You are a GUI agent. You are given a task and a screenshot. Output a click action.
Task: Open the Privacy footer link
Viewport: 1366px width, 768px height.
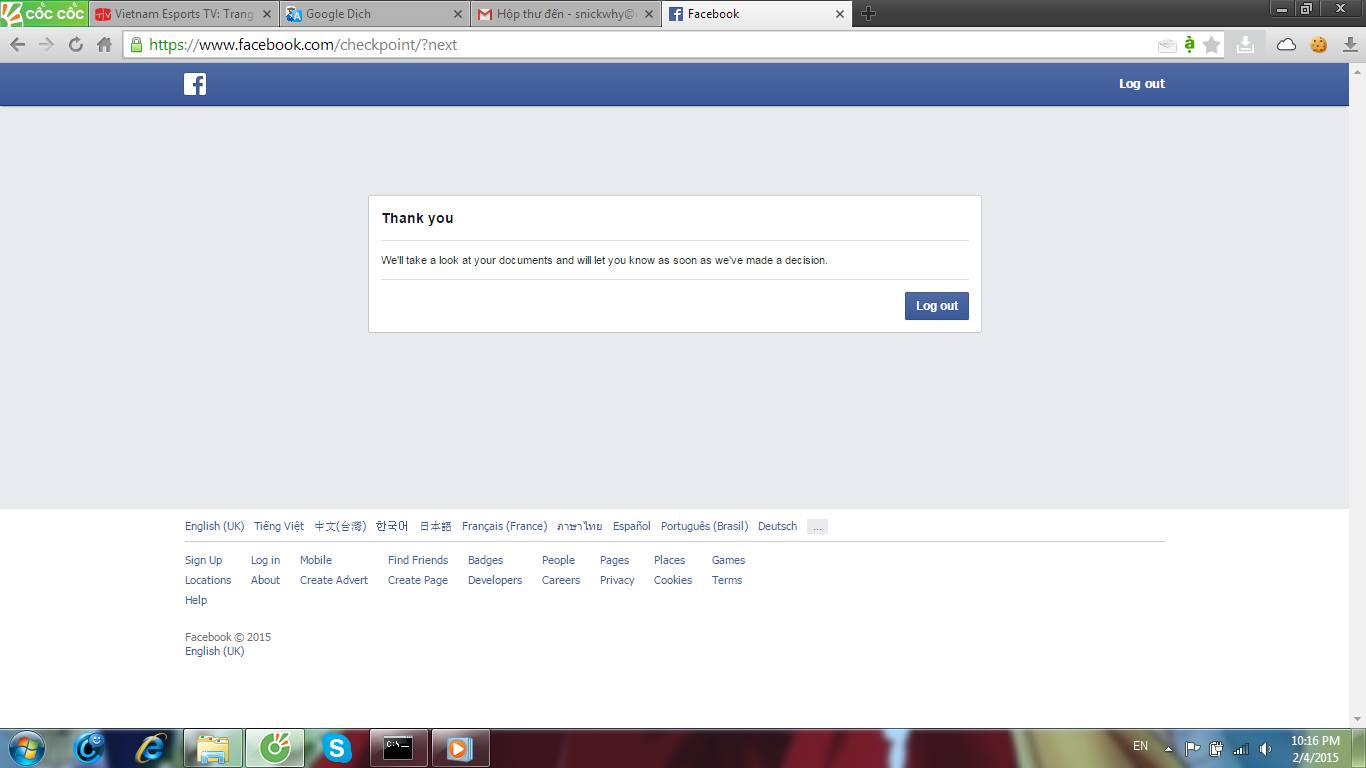pos(617,580)
